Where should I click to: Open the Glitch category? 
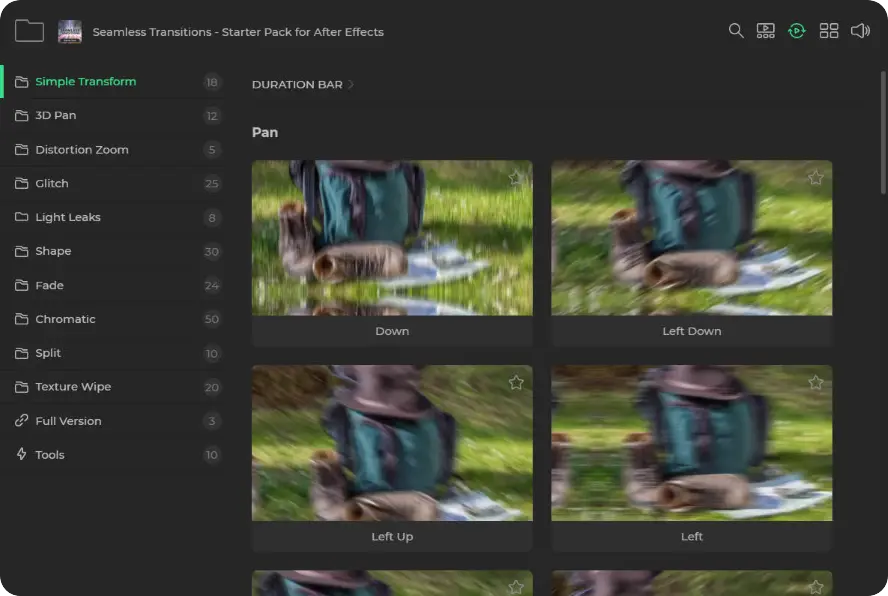(112, 184)
